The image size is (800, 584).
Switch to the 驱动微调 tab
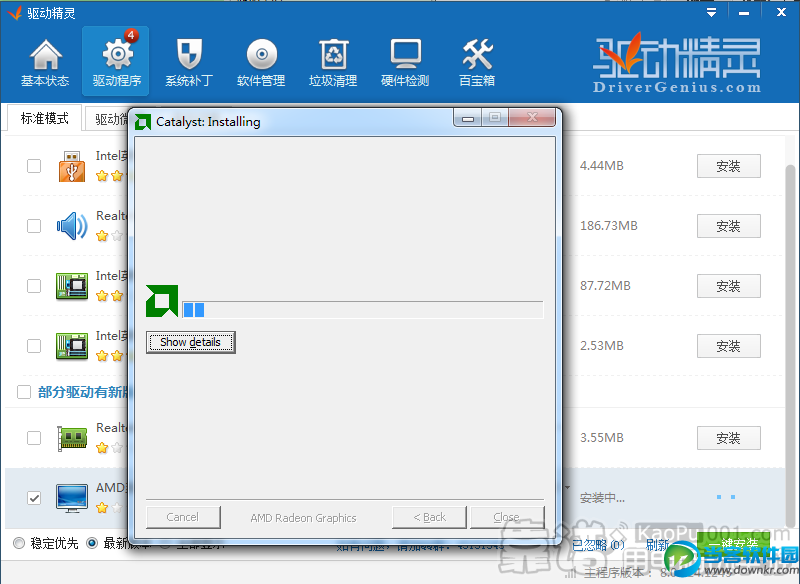click(x=107, y=119)
